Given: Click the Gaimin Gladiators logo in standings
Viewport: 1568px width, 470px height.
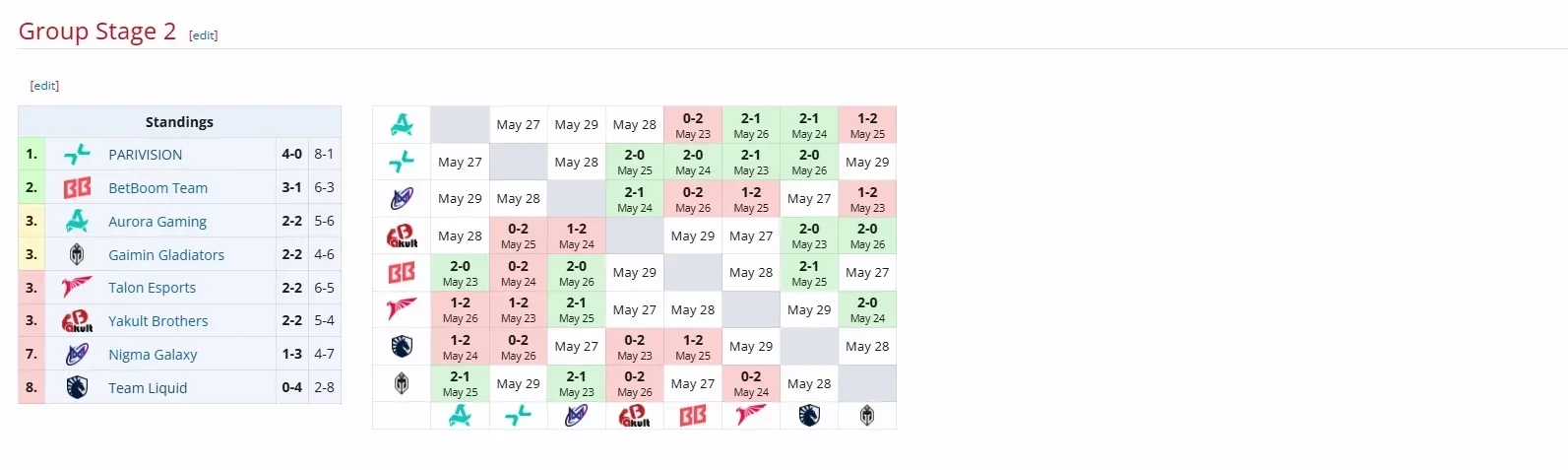Looking at the screenshot, I should coord(77,255).
